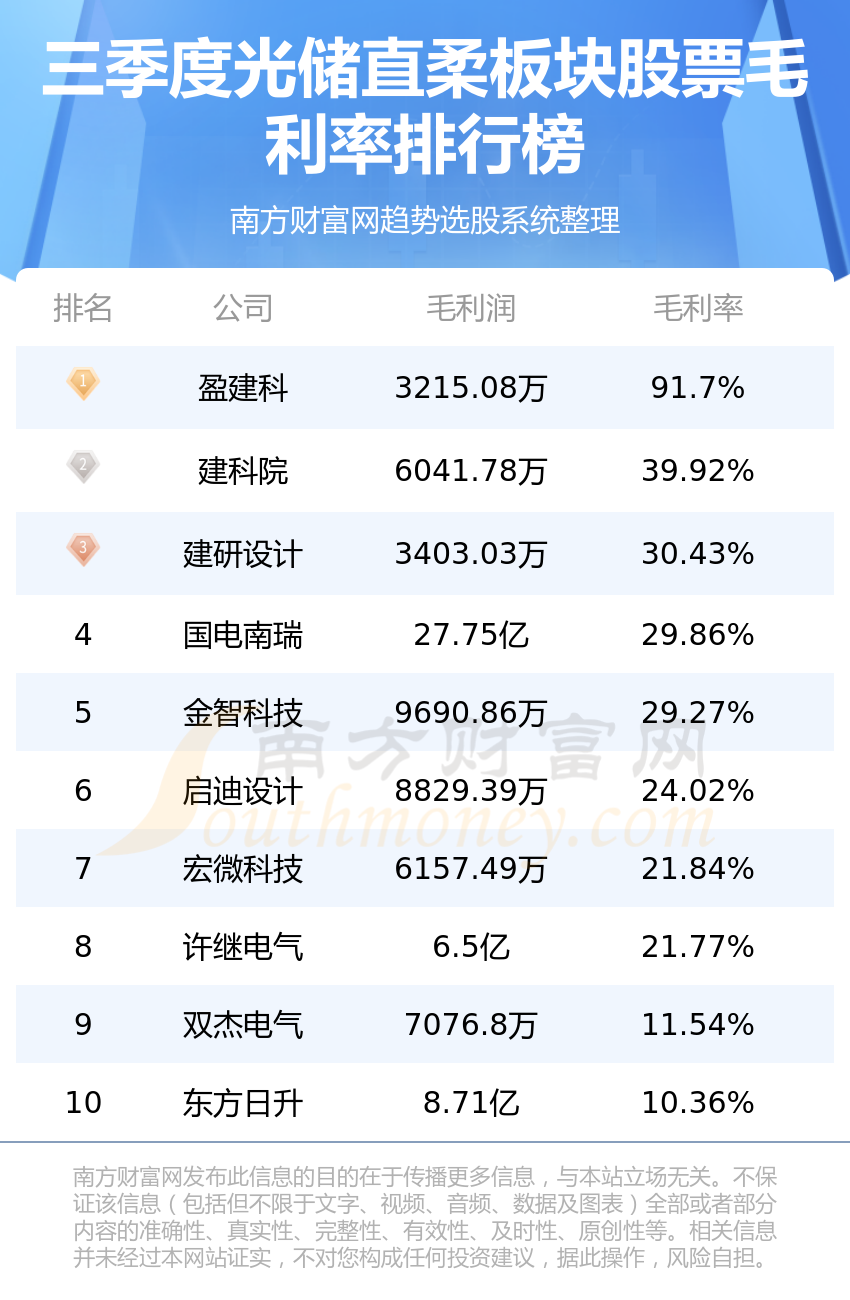Select the 排名 column header
Image resolution: width=850 pixels, height=1300 pixels.
(x=83, y=308)
